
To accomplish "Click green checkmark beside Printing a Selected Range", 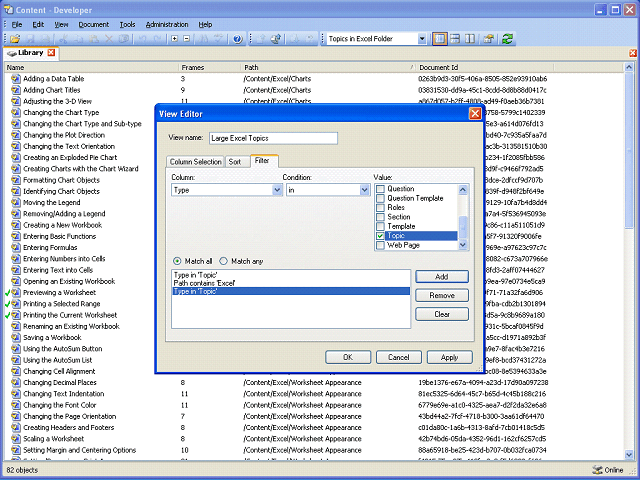I will click(x=7, y=304).
